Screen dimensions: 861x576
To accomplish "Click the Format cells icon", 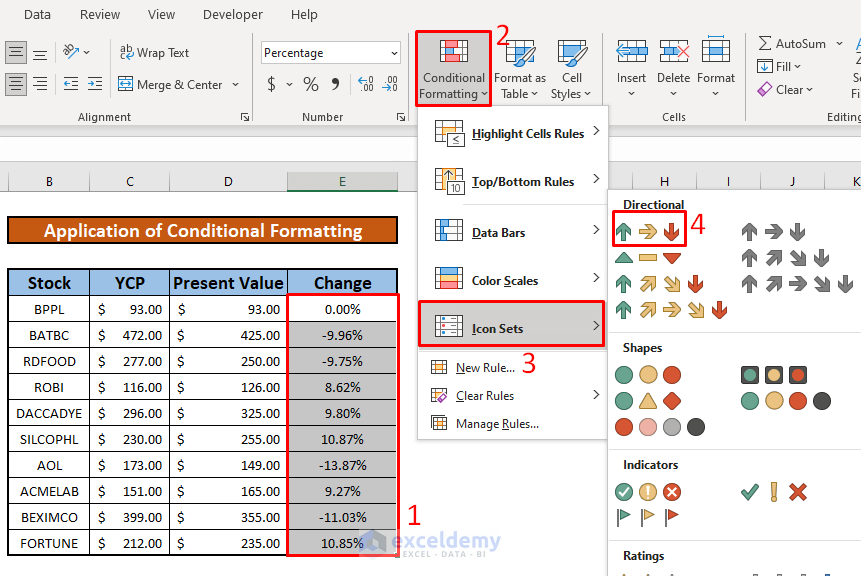I will 715,51.
